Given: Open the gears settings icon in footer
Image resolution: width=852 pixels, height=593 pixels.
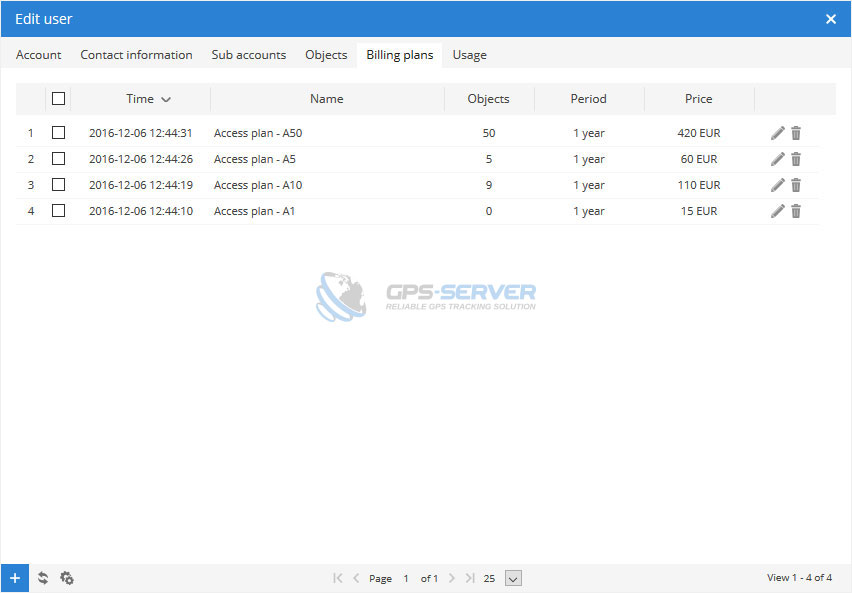Looking at the screenshot, I should [x=67, y=578].
